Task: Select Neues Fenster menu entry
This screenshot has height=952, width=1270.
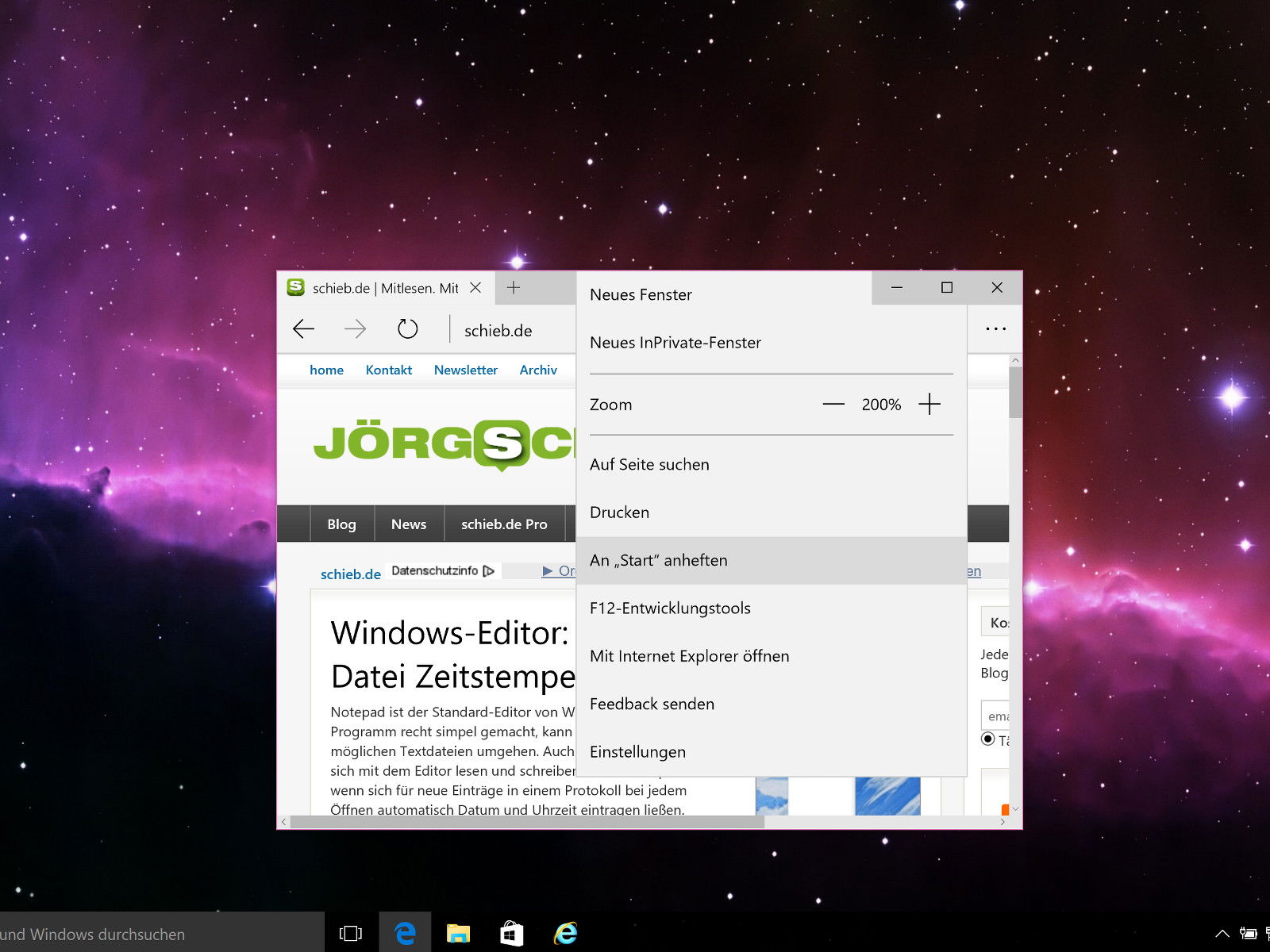Action: coord(772,294)
